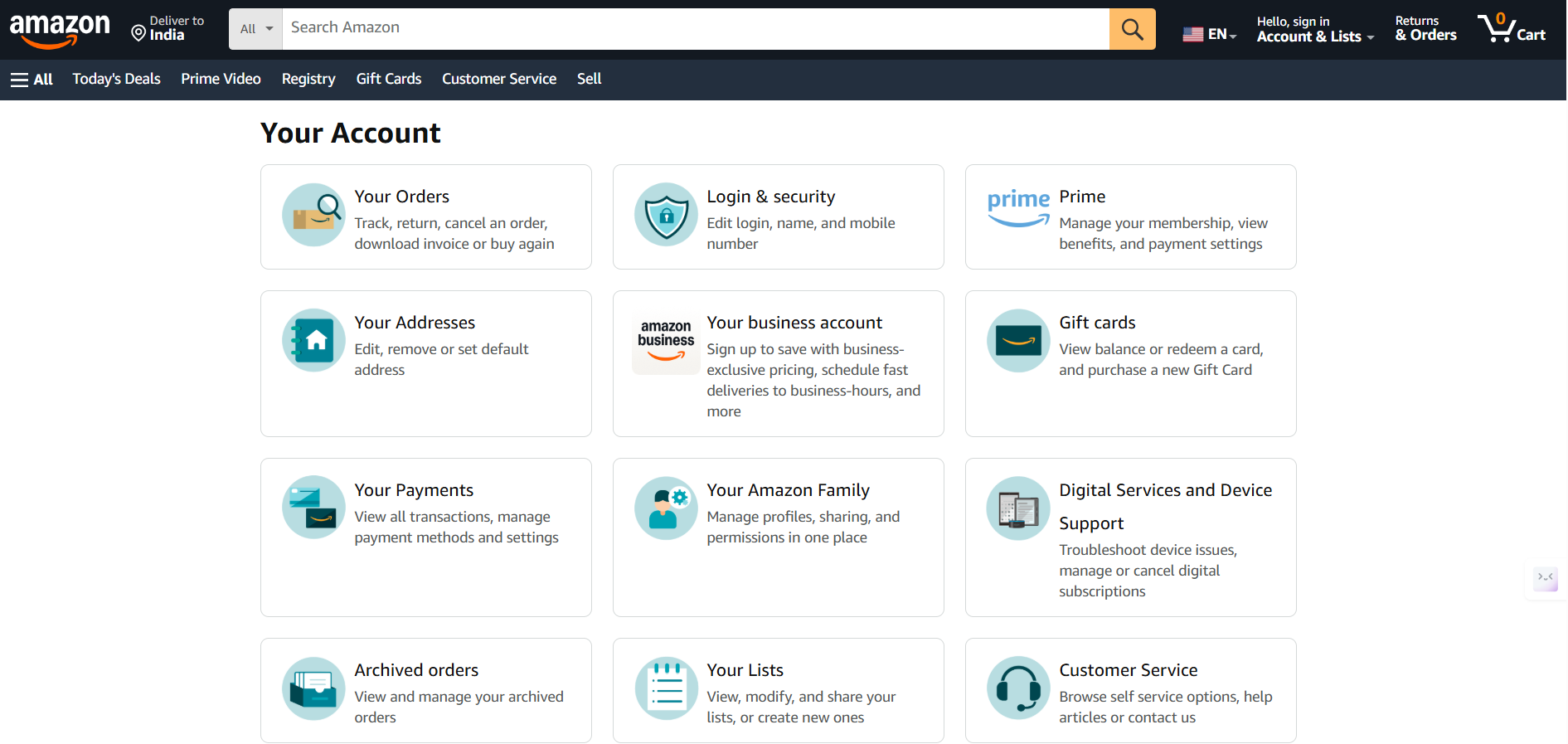This screenshot has width=1568, height=744.
Task: Open Sell in navigation bar
Action: tap(589, 79)
